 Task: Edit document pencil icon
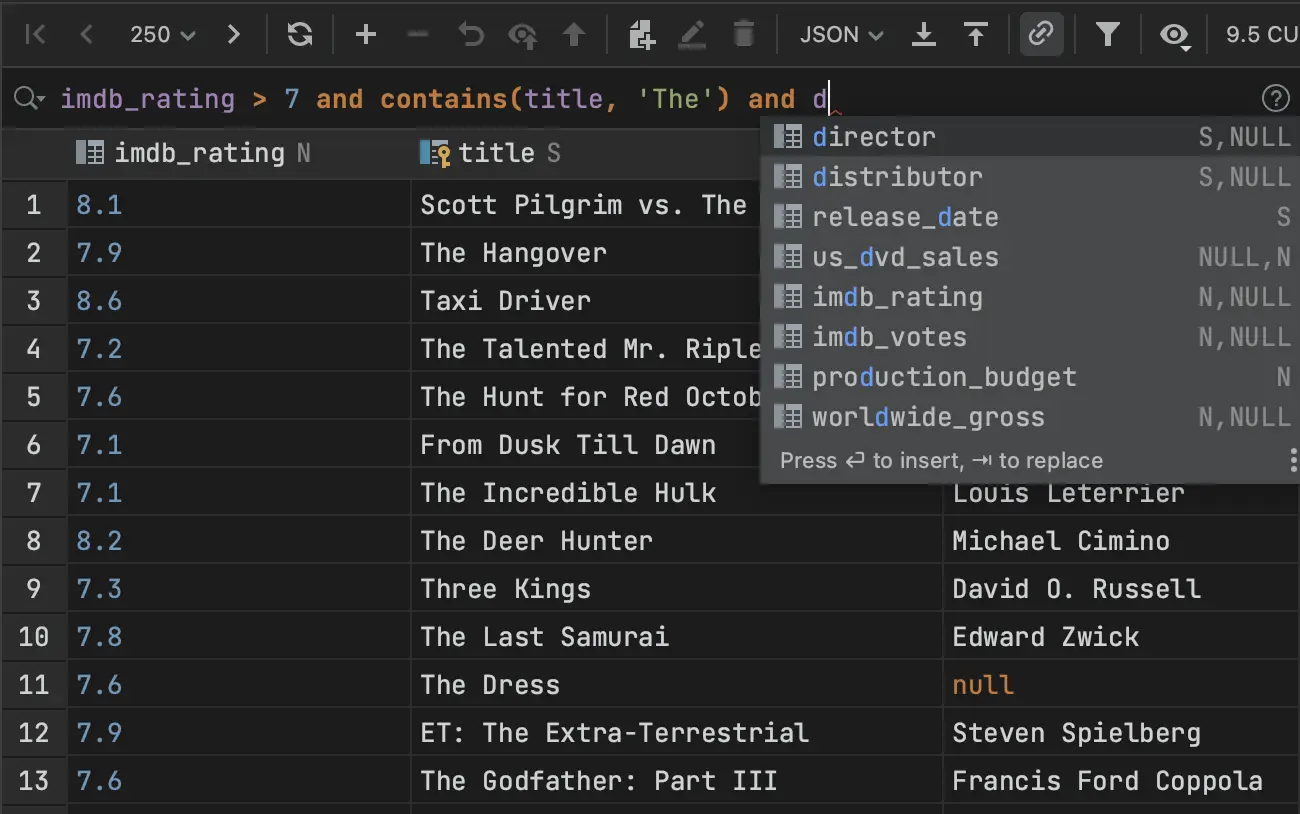pyautogui.click(x=692, y=35)
